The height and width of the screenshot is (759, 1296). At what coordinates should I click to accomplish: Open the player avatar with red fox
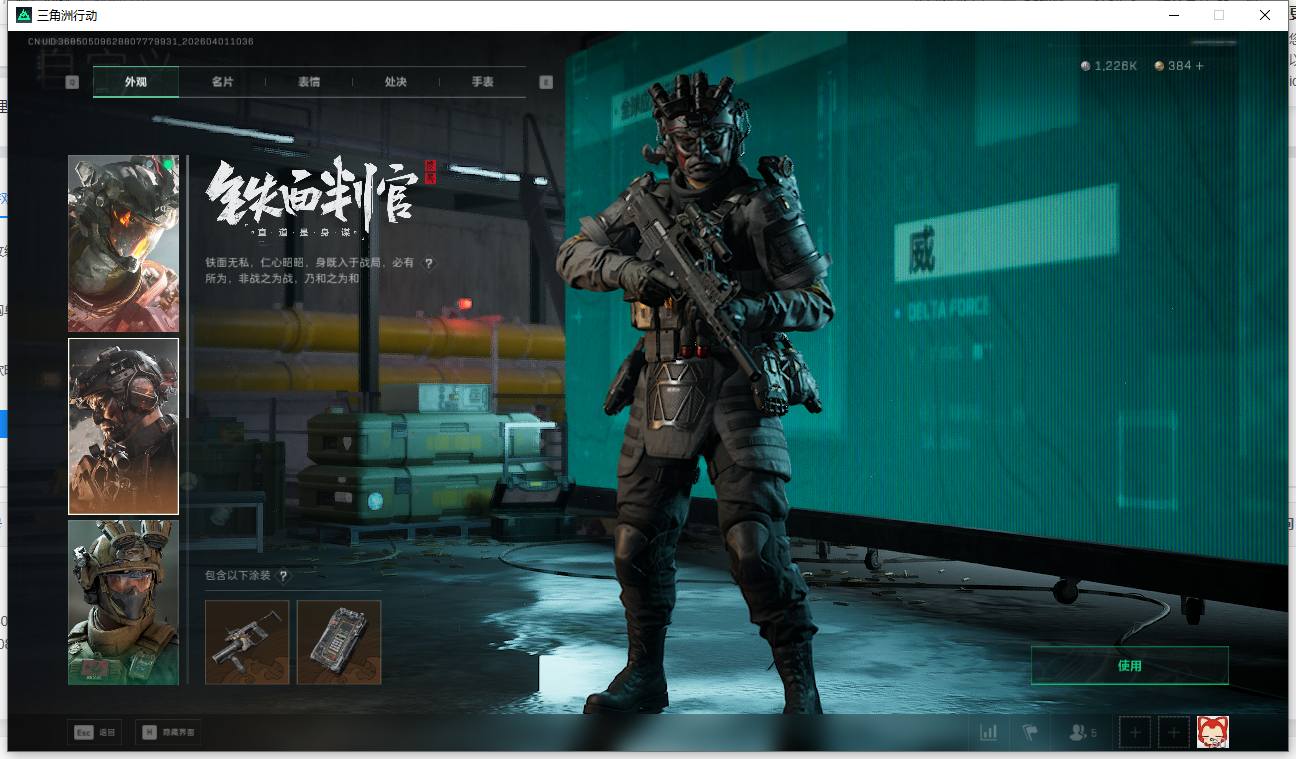(1213, 733)
